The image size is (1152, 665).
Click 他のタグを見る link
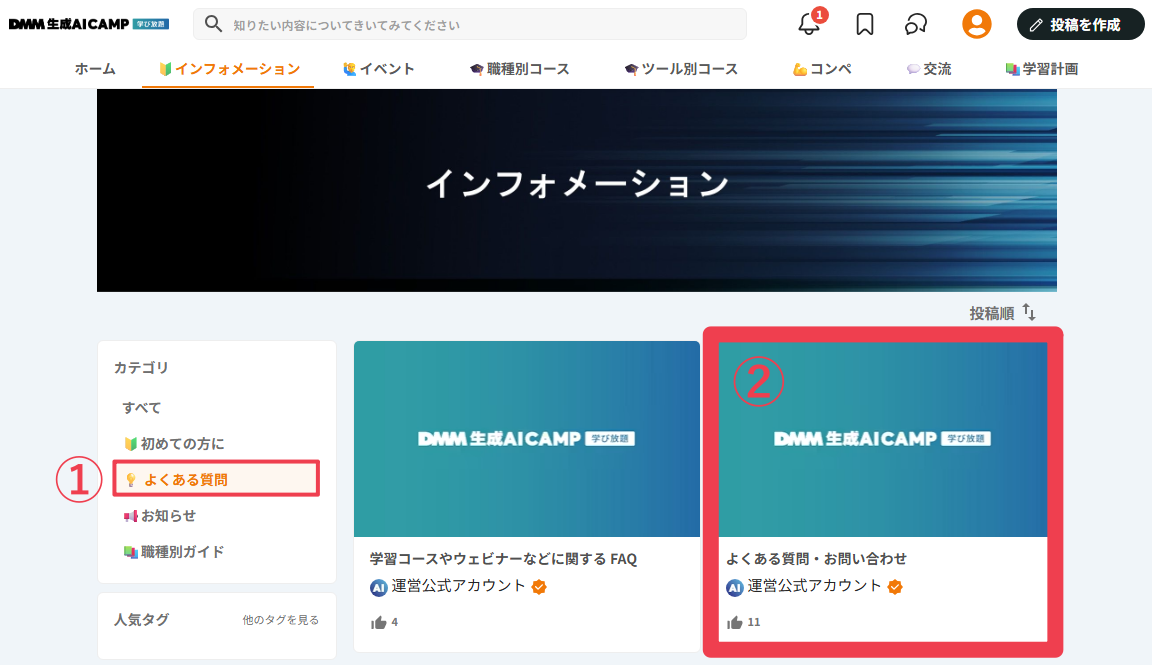[x=281, y=620]
